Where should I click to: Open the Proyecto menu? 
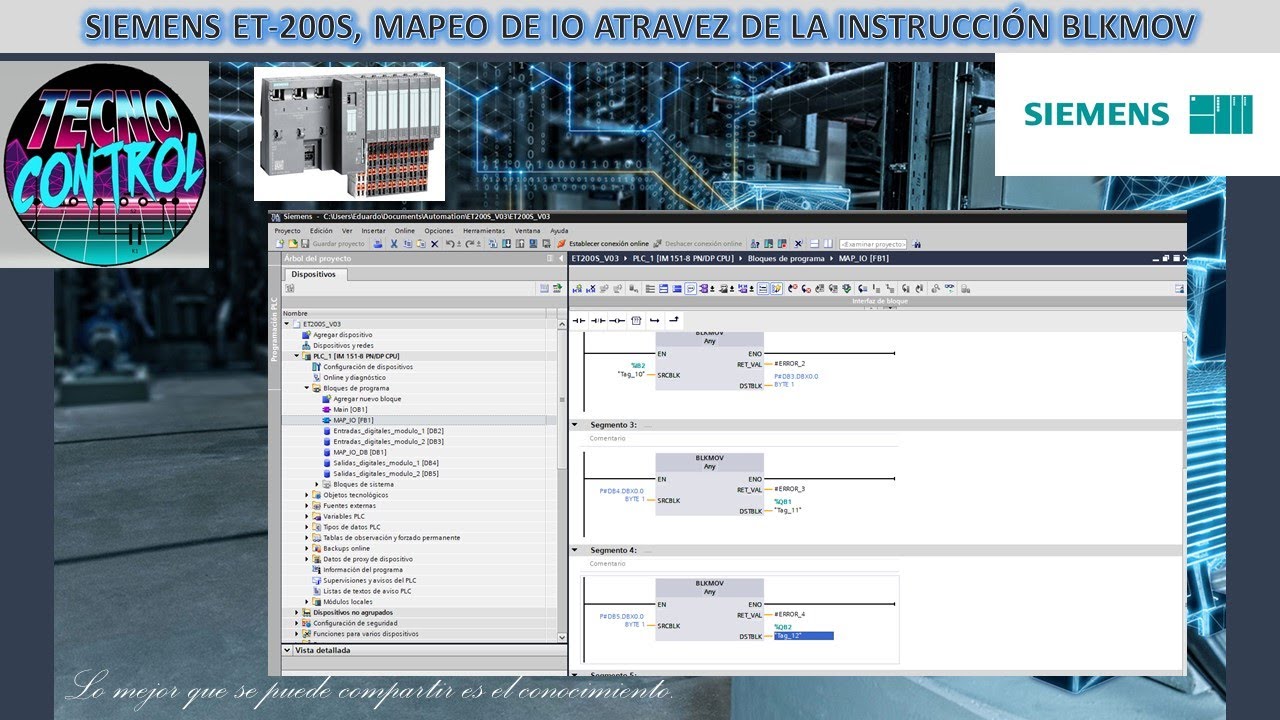(287, 230)
